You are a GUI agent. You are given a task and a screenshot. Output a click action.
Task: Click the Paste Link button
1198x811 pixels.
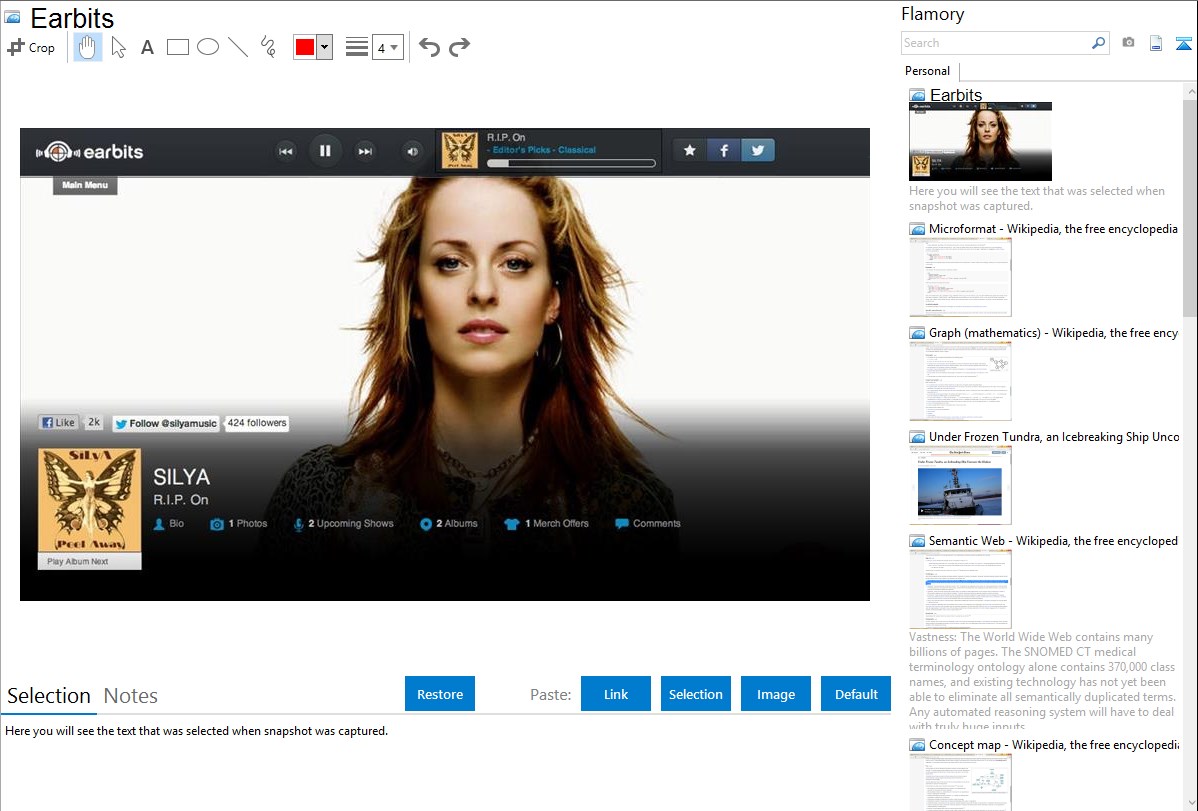coord(616,694)
